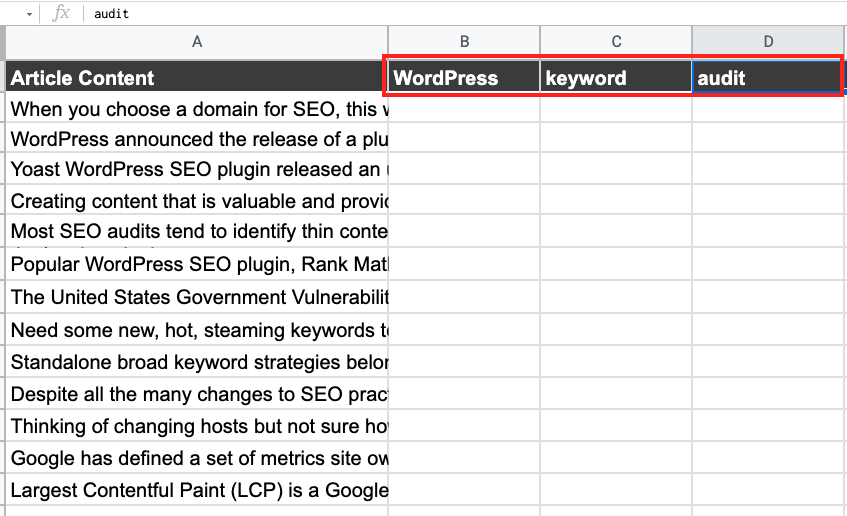Viewport: 847px width, 516px height.
Task: Select cell 'The United States Government Vulnerabilit'
Action: pos(197,297)
